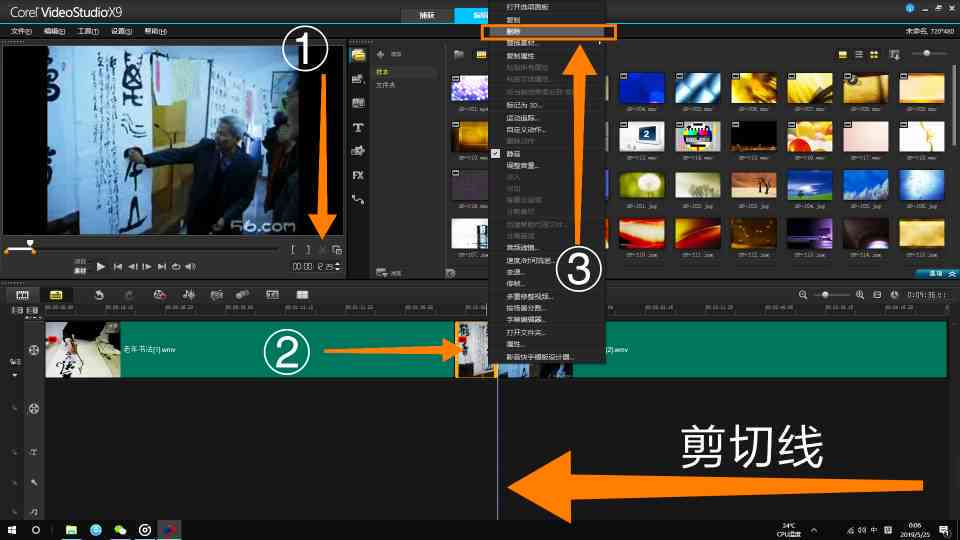960x540 pixels.
Task: Open the 工具(T) menu
Action: click(x=88, y=31)
